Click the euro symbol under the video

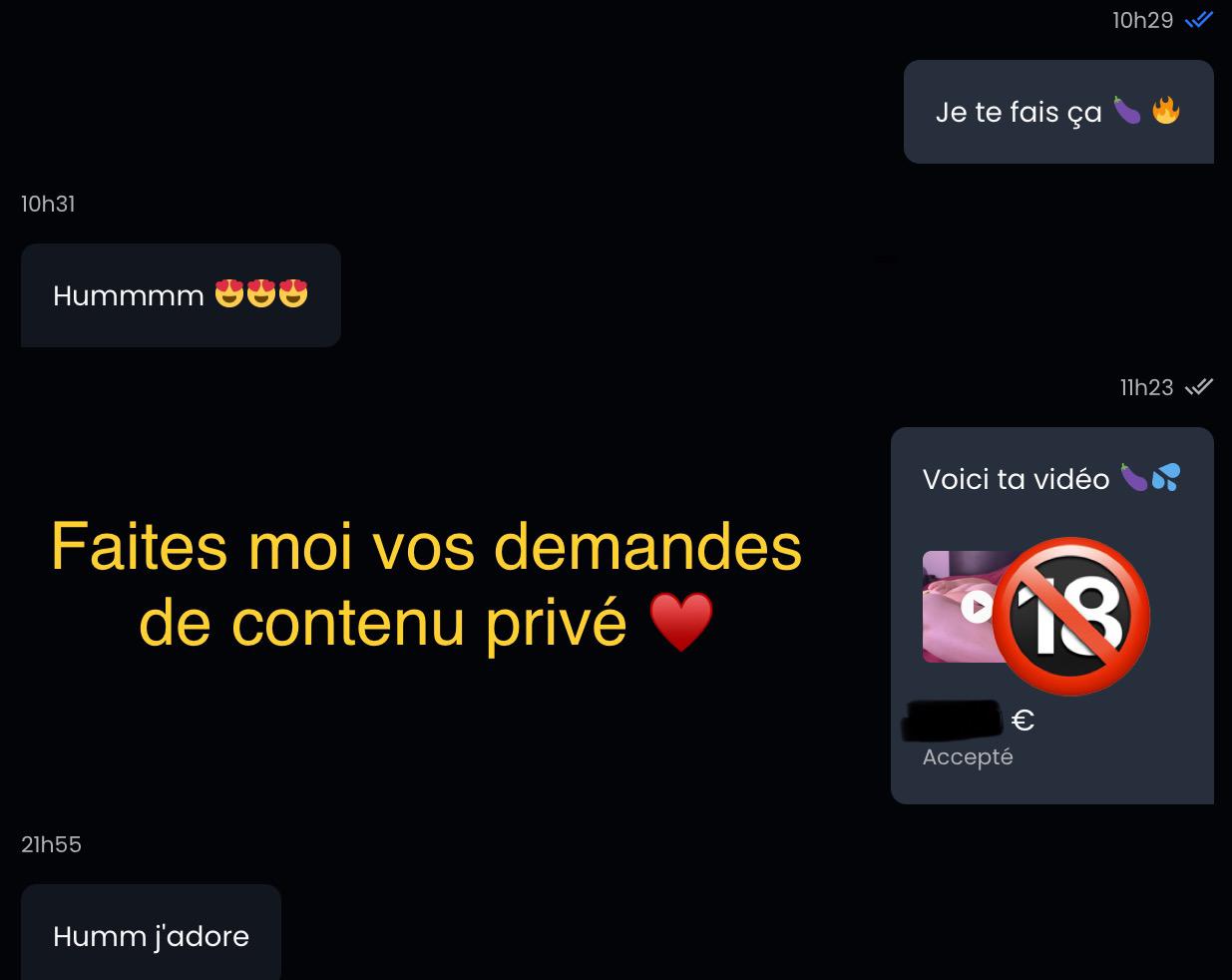tap(1024, 720)
